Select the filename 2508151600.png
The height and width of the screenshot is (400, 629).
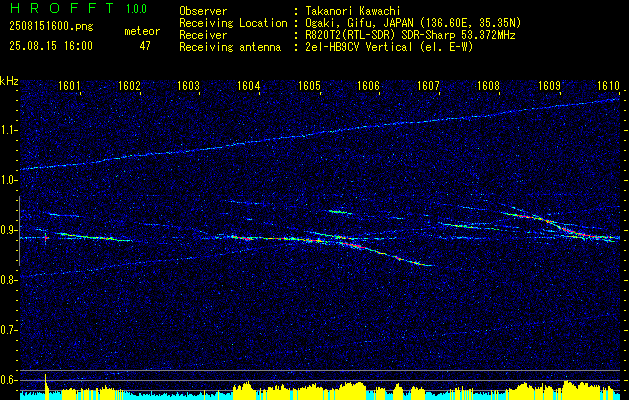[x=51, y=27]
